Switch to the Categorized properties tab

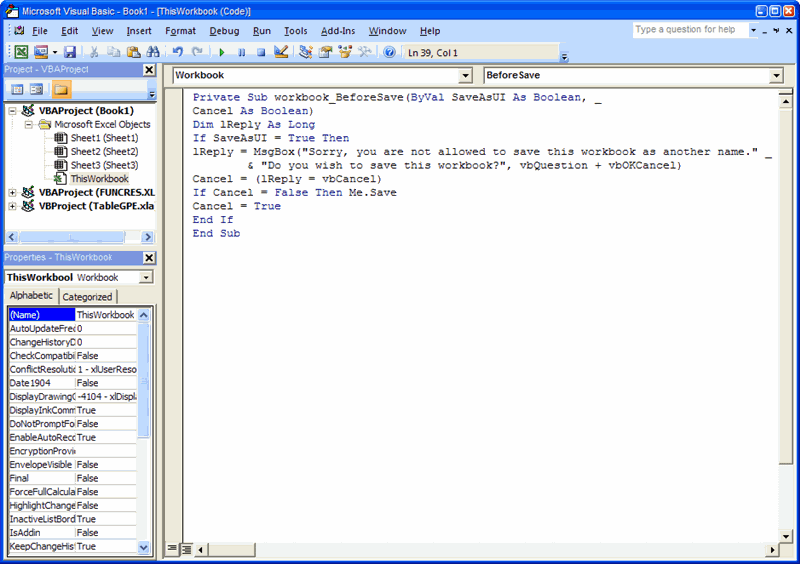click(88, 297)
